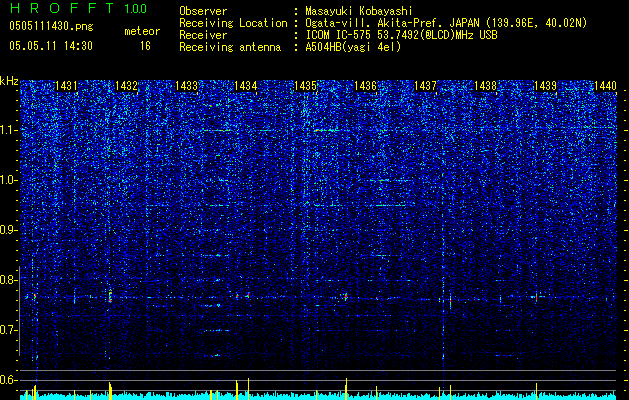Select the meteor count value 16
The height and width of the screenshot is (400, 629).
[x=145, y=46]
